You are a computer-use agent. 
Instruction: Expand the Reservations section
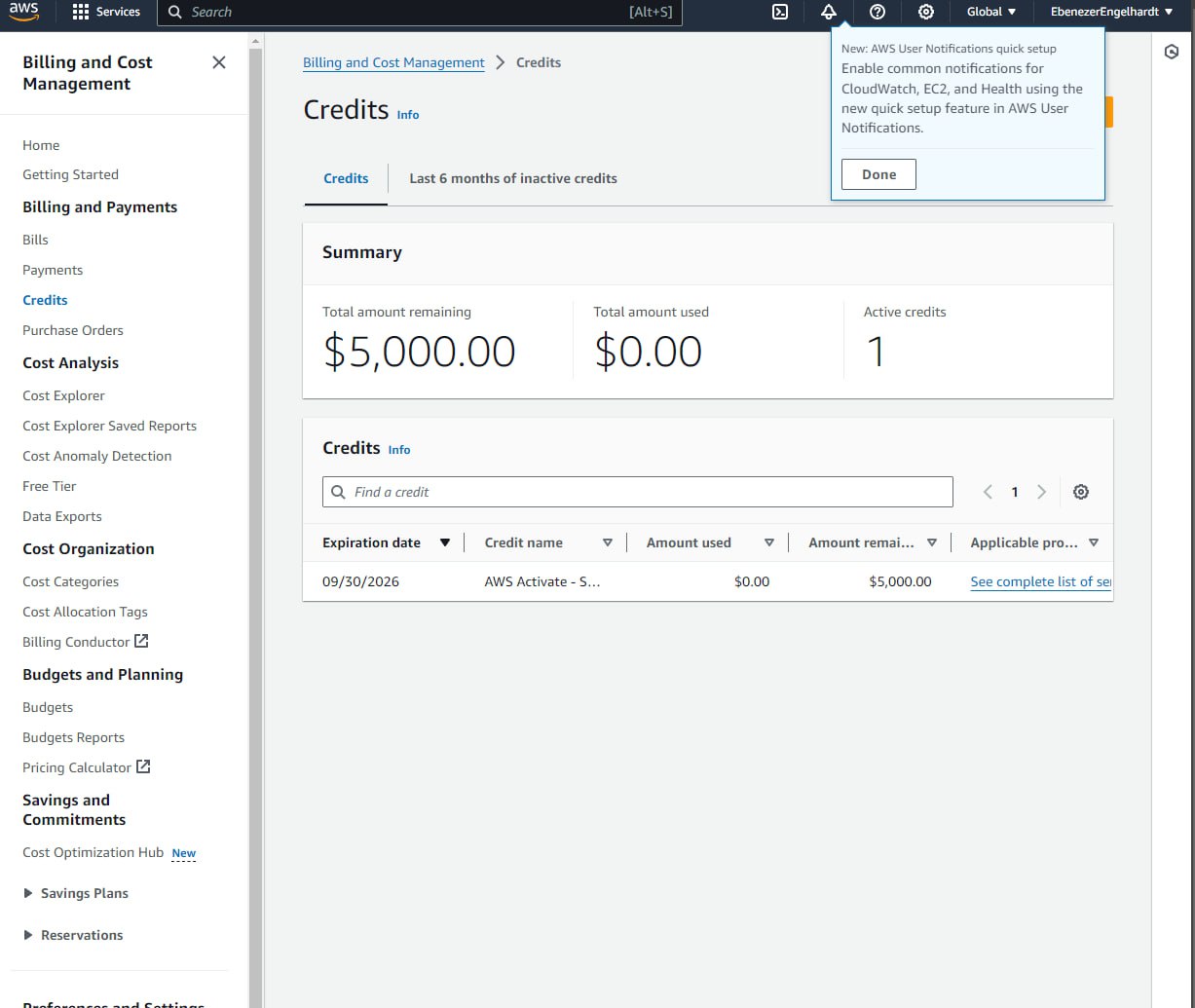(x=73, y=935)
